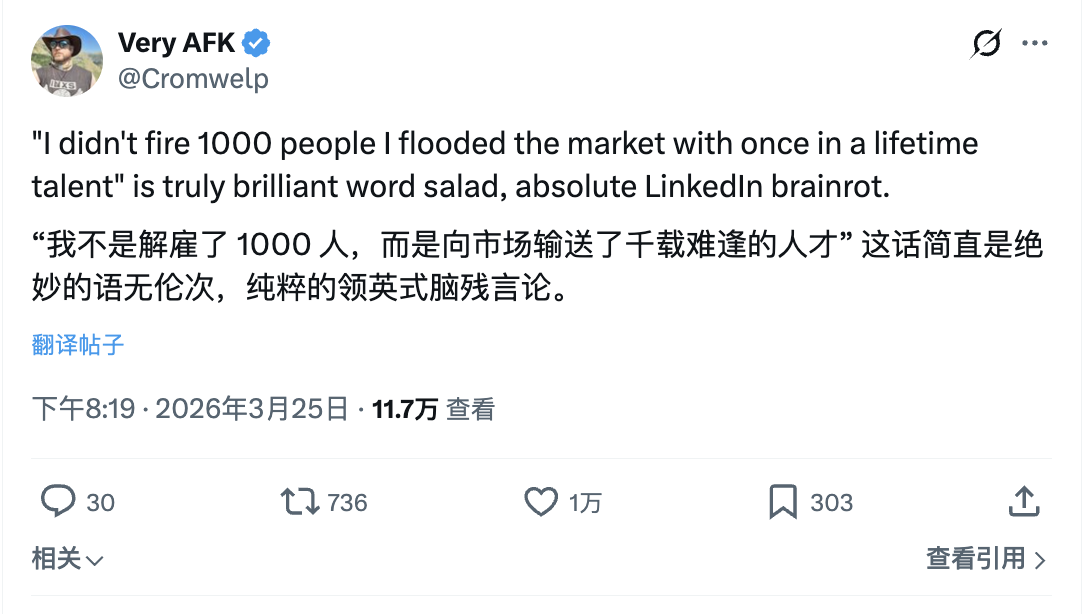
Task: Click the repost count 736
Action: pos(347,502)
